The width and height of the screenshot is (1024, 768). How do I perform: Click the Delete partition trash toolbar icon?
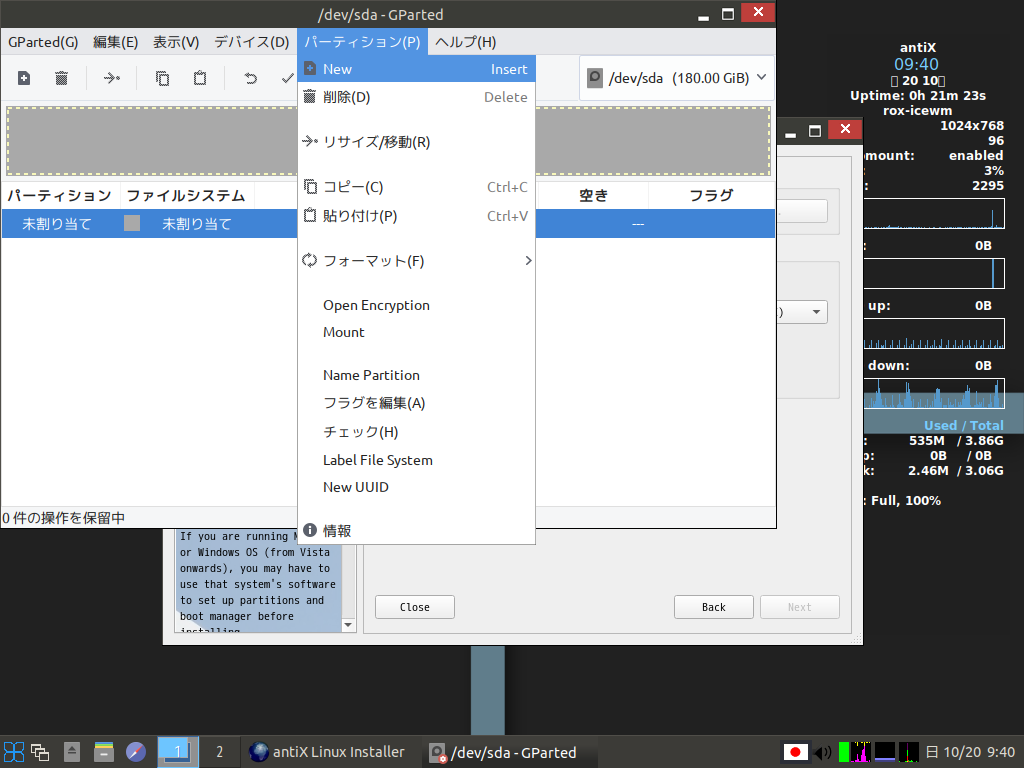61,78
